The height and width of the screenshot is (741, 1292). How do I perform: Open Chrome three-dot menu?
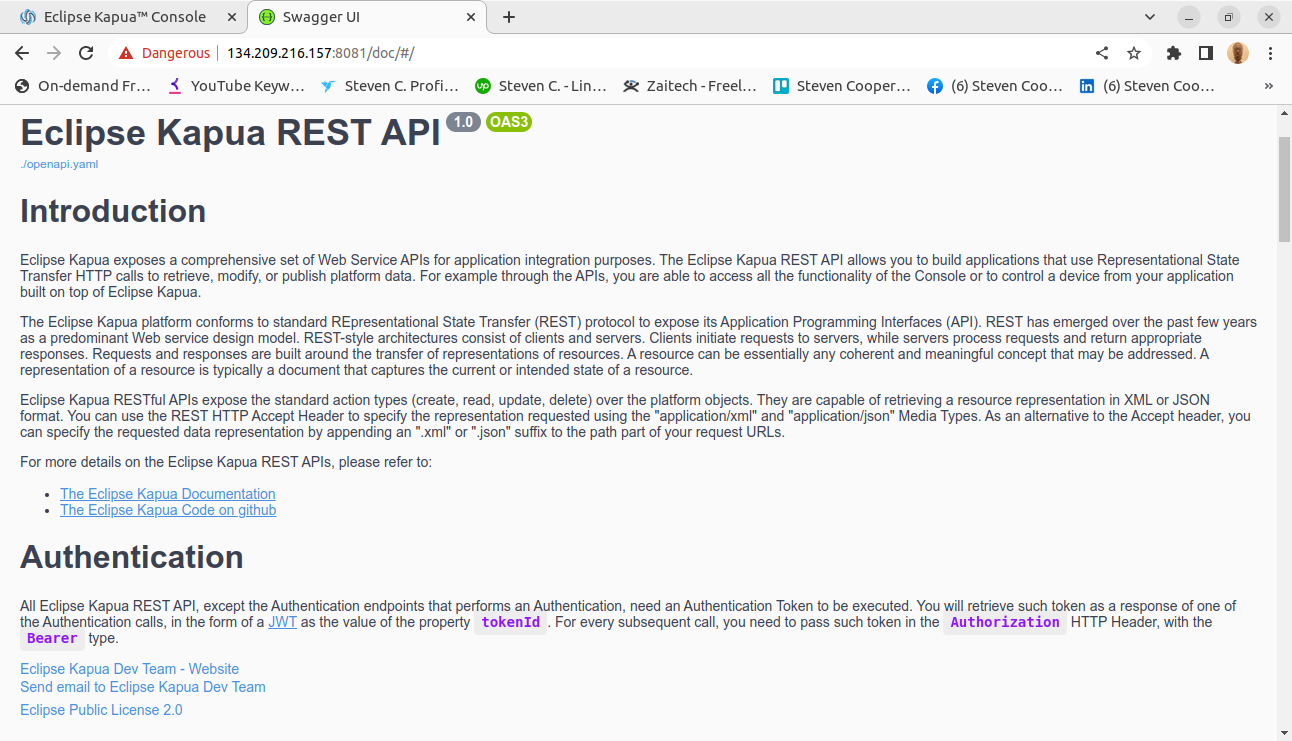1270,53
